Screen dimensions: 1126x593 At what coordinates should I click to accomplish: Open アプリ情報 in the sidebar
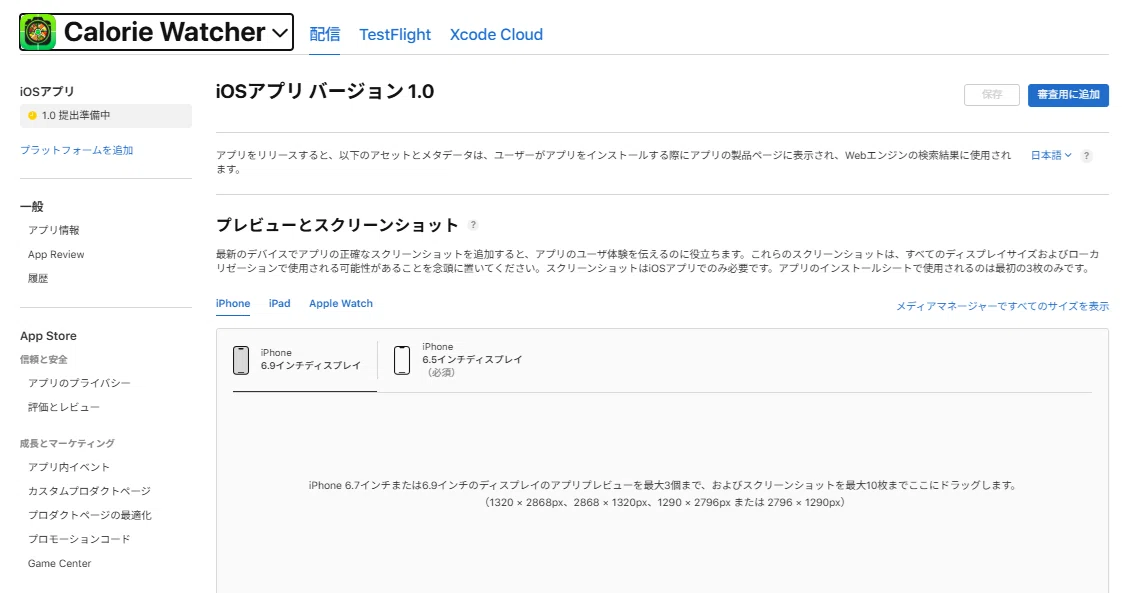click(x=54, y=230)
